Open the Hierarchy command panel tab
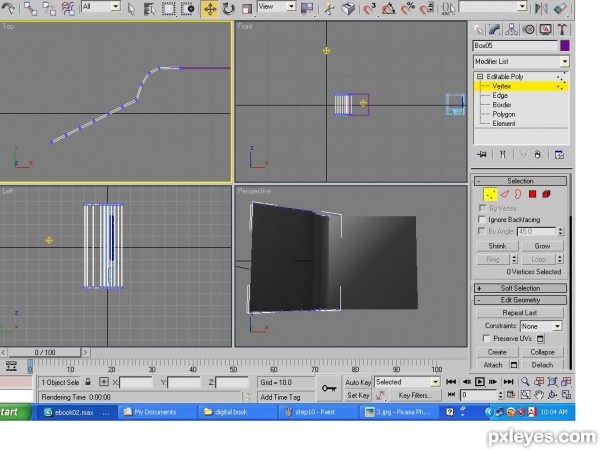Image resolution: width=600 pixels, height=450 pixels. point(512,29)
